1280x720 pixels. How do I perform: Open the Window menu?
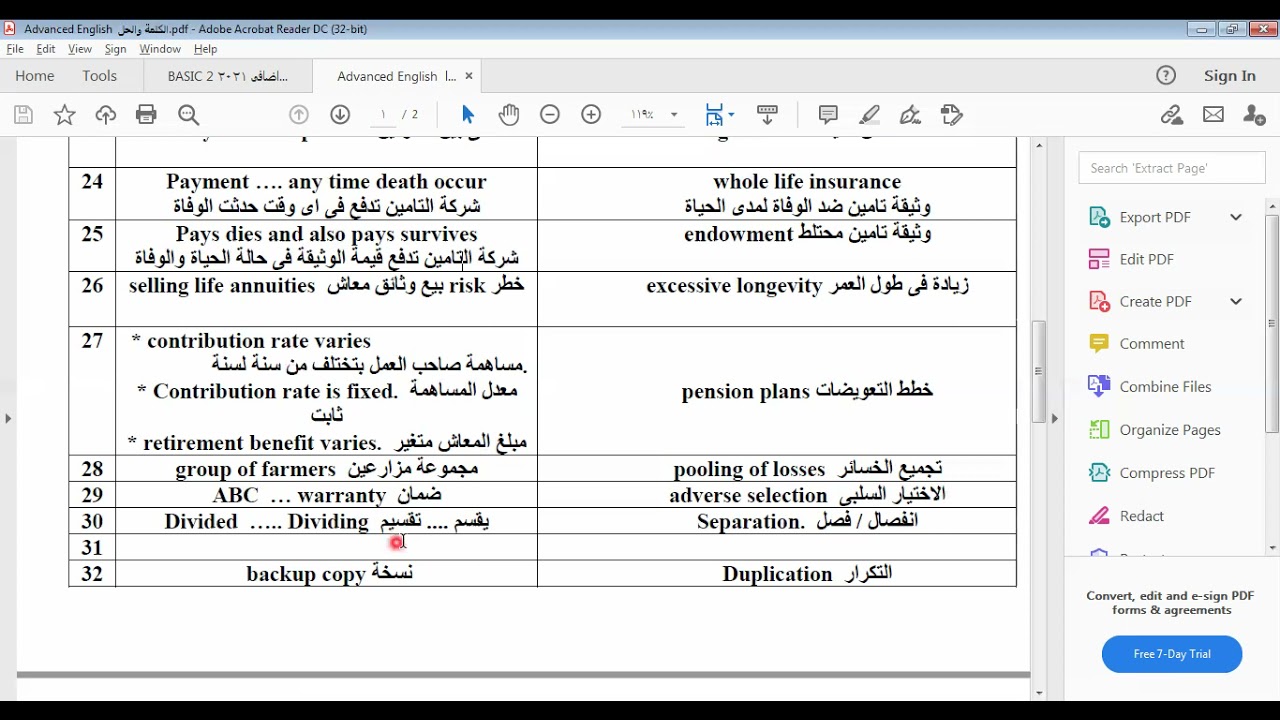click(x=160, y=49)
